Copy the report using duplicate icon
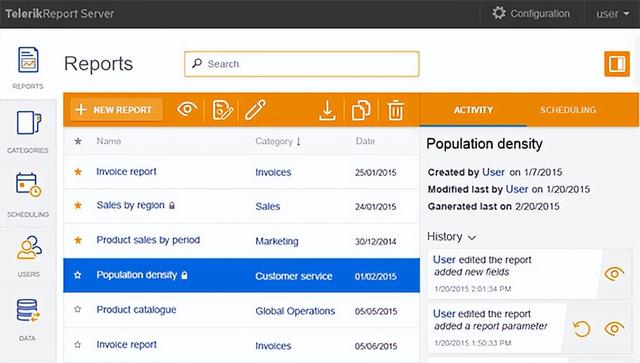The width and height of the screenshot is (640, 363). pyautogui.click(x=361, y=110)
